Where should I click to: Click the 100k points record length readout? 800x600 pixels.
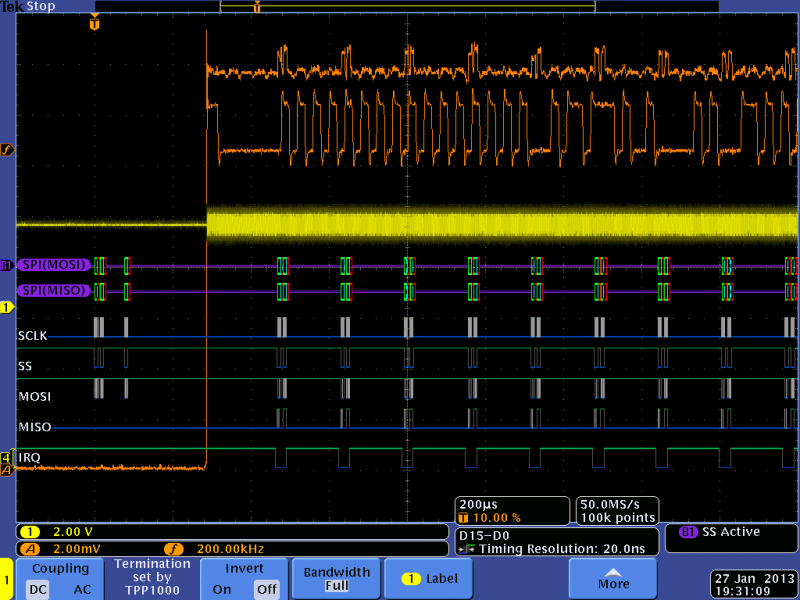pyautogui.click(x=617, y=518)
